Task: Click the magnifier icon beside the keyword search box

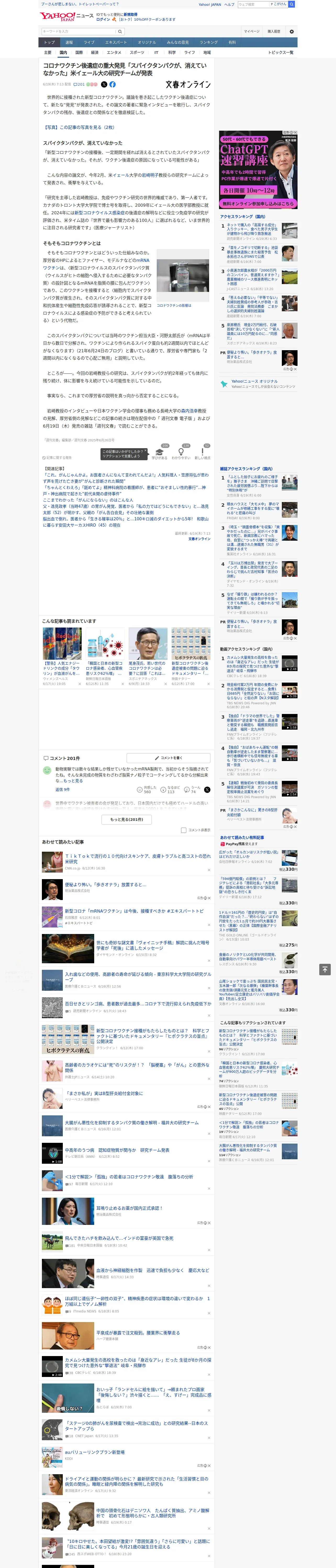Action: click(120, 31)
